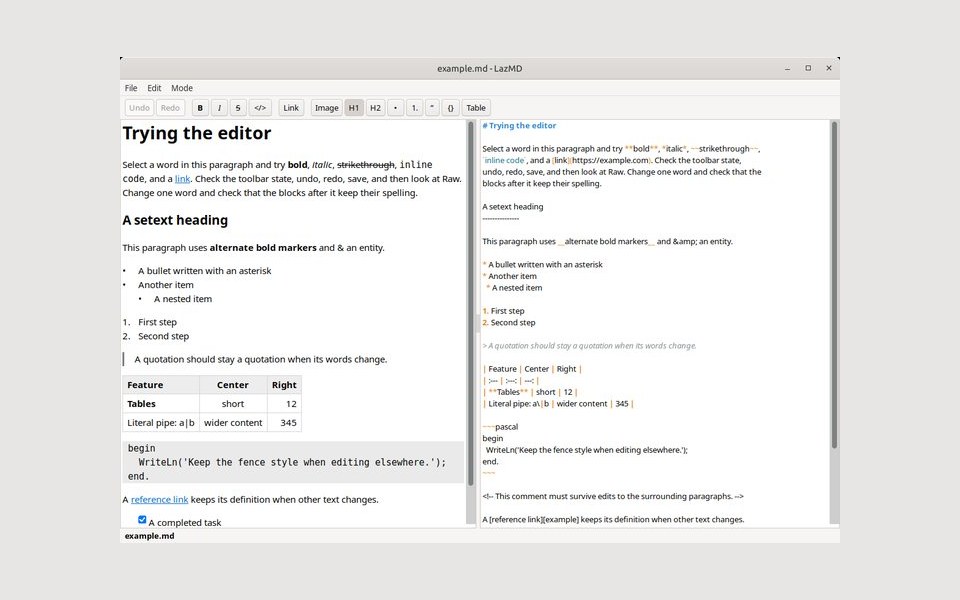Click the HTML comment line in the raw pane
This screenshot has width=960, height=600.
coord(613,497)
